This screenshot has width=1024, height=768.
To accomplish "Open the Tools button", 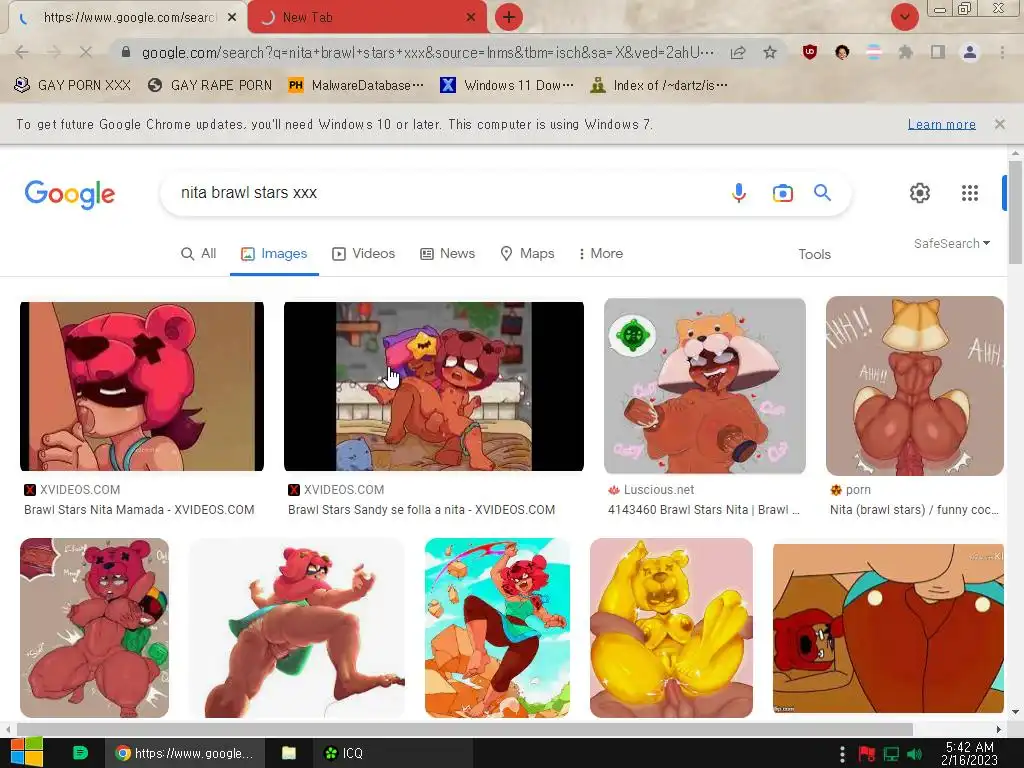I will 814,254.
